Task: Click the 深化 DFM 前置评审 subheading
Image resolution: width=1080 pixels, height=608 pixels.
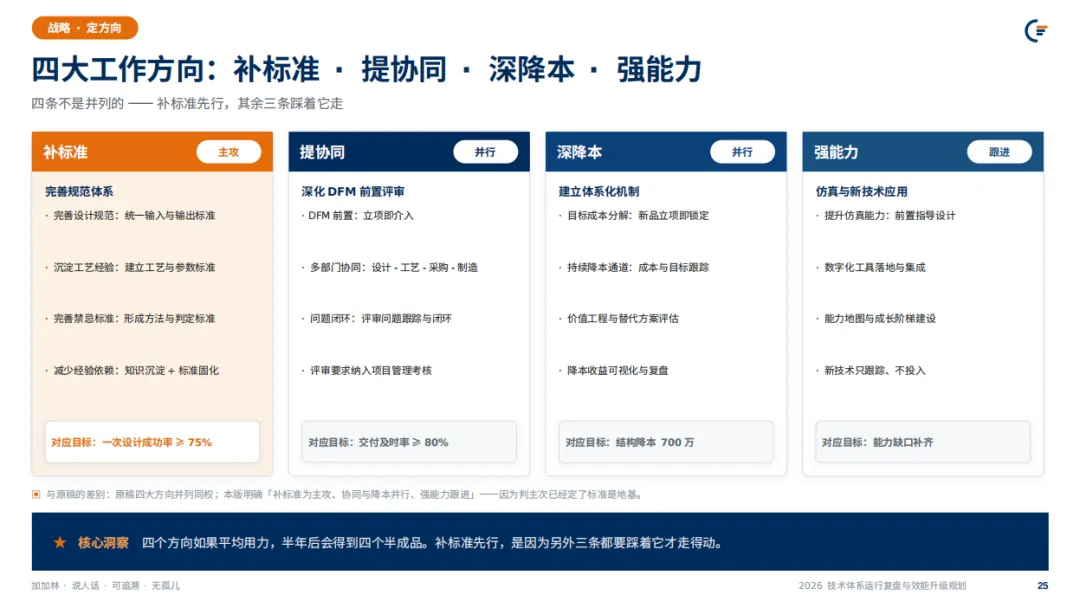Action: click(353, 191)
